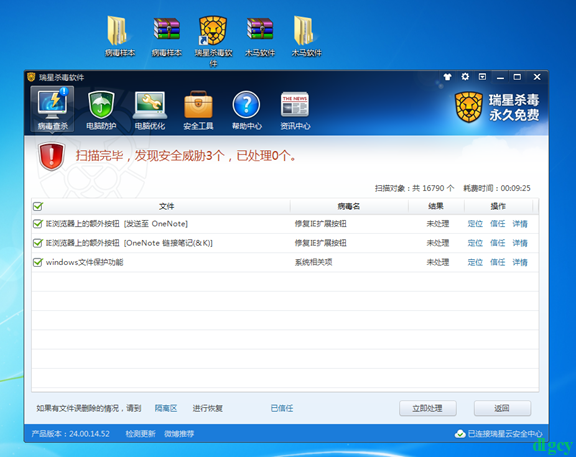Viewport: 576px width, 457px height.
Task: Click the 操作 column header
Action: click(x=498, y=206)
